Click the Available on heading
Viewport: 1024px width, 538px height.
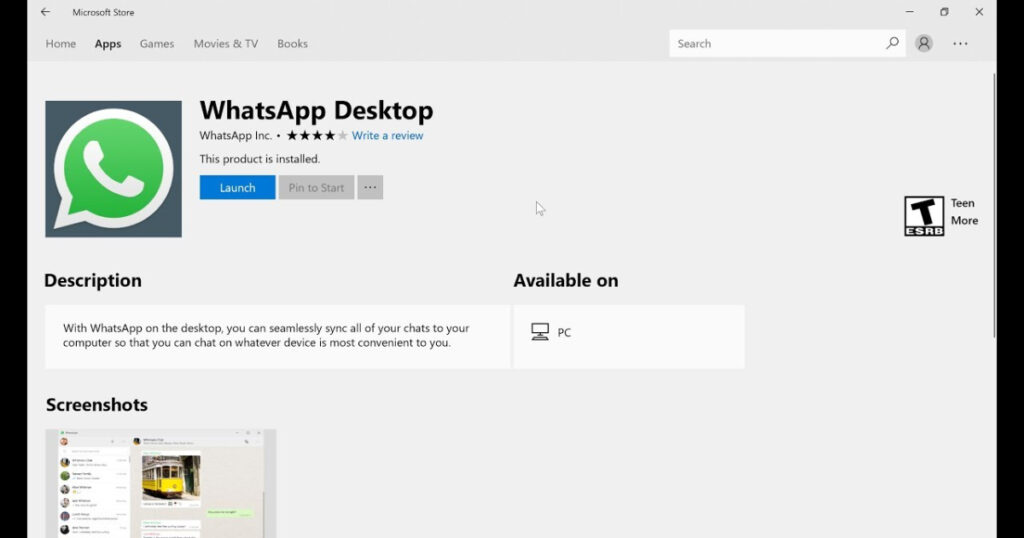pos(566,280)
